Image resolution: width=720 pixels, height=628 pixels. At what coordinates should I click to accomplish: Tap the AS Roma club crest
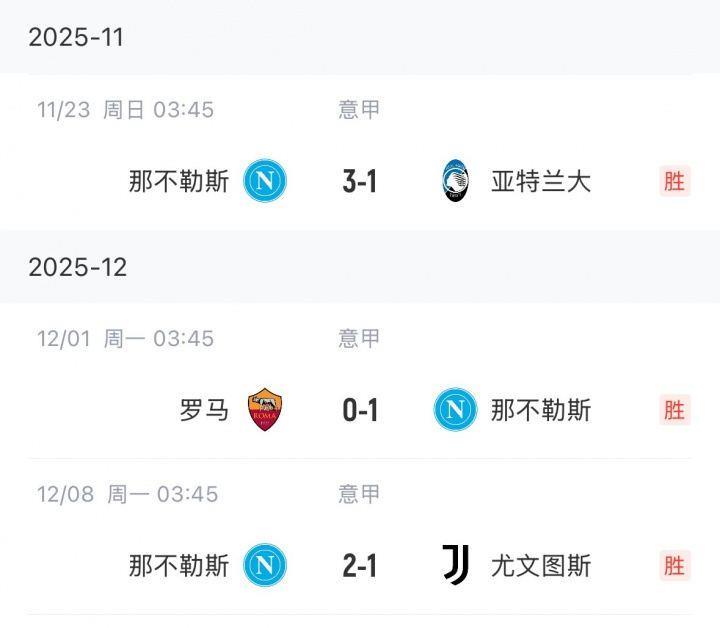[x=265, y=409]
